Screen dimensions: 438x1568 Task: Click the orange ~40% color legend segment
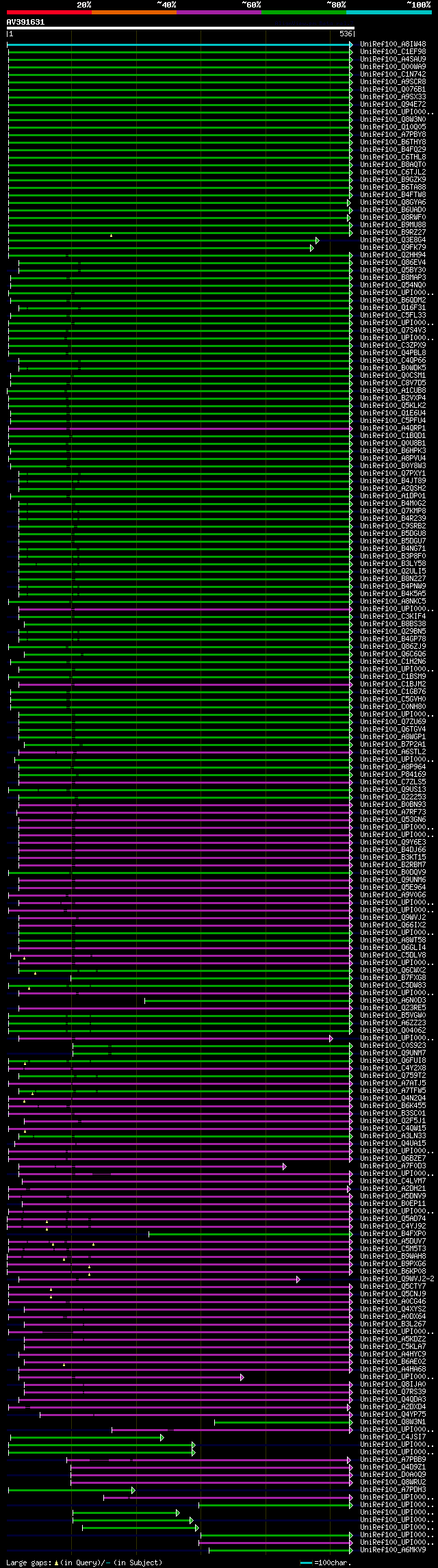pos(134,12)
